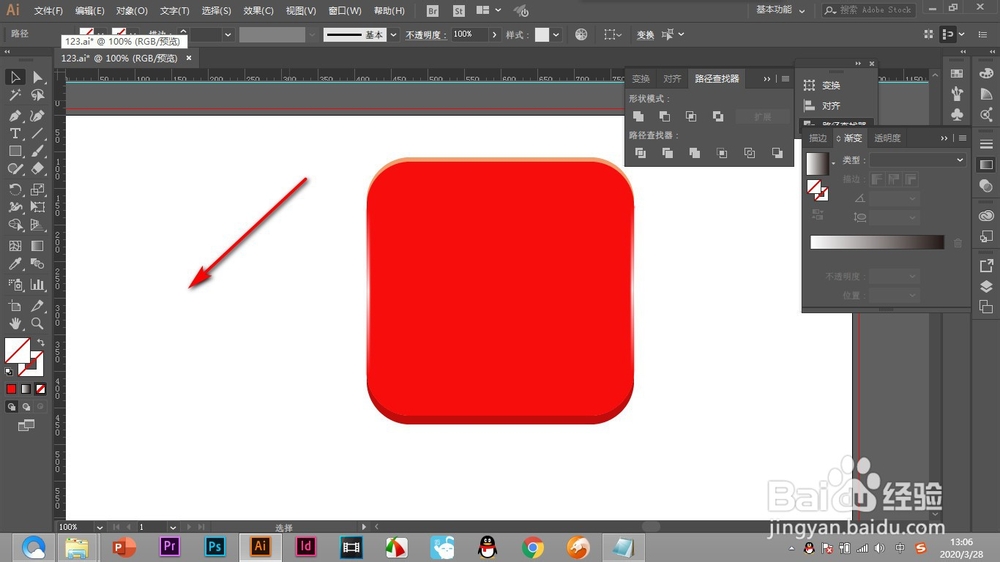Click the gradient slider bar
Image resolution: width=1000 pixels, height=562 pixels.
(x=877, y=242)
